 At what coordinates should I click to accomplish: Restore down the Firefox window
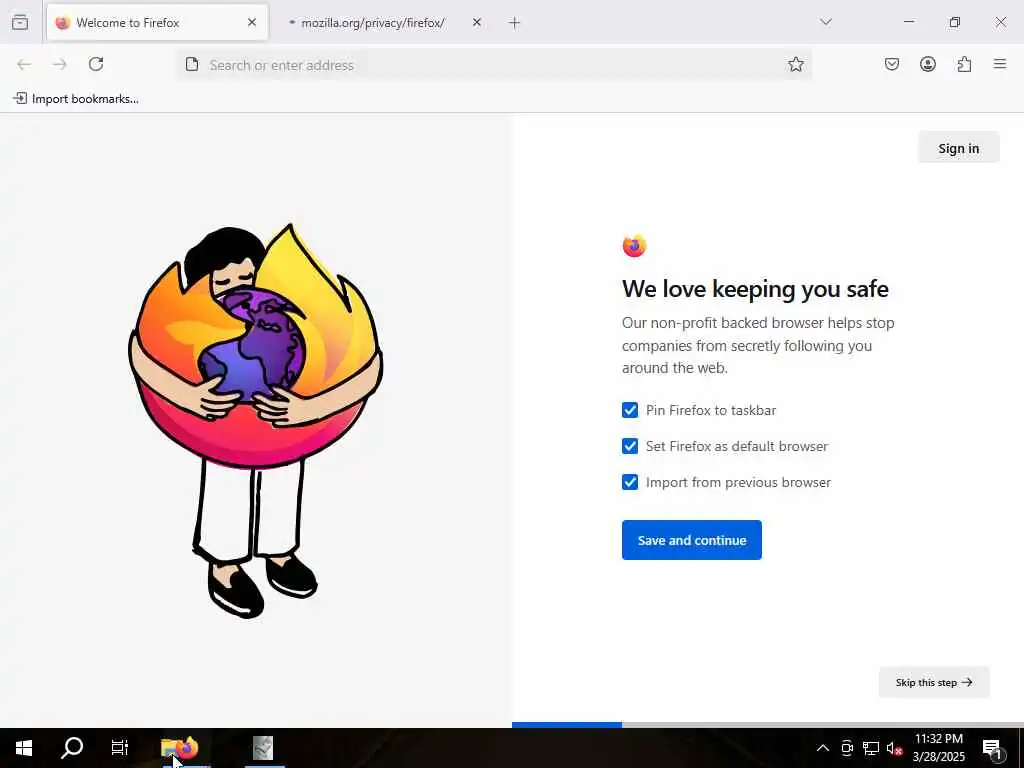tap(955, 22)
